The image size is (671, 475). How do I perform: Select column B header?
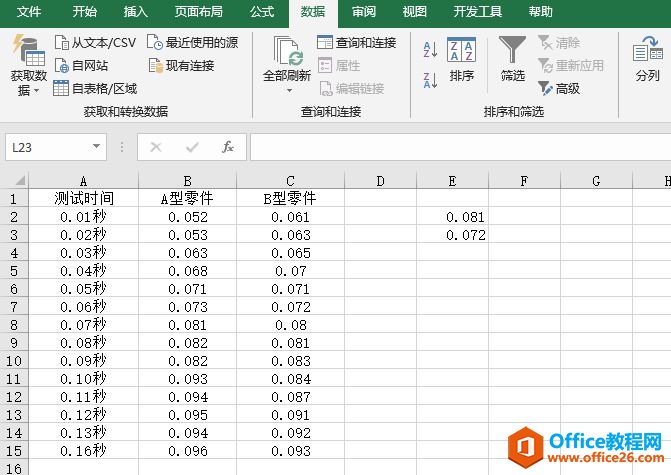(187, 181)
